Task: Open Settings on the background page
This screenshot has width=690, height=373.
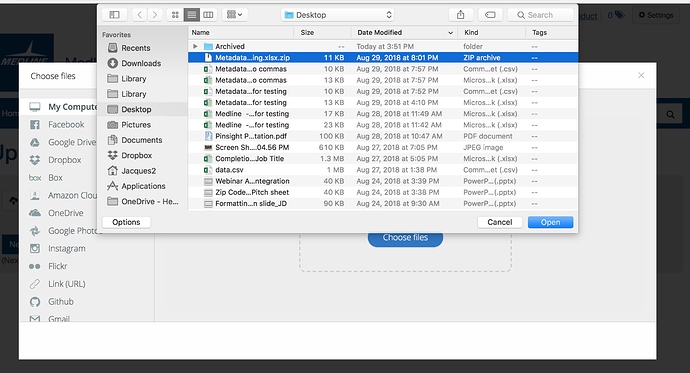Action: point(656,15)
